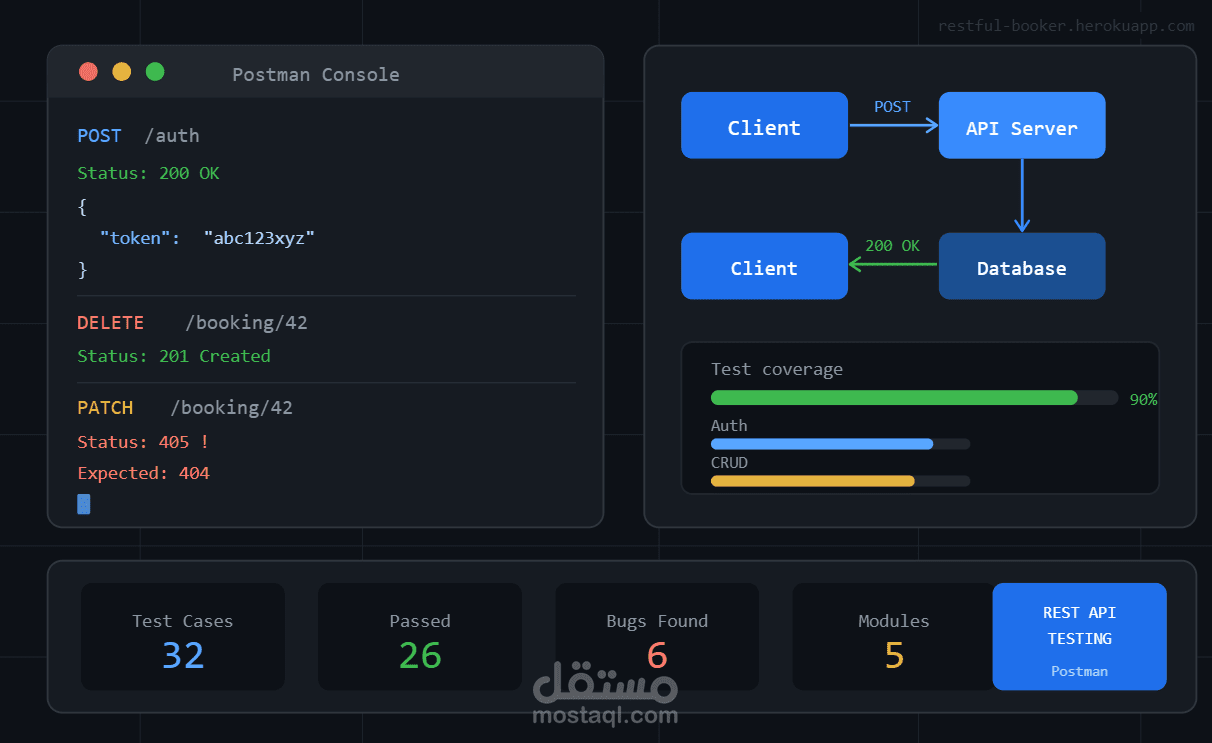
Task: Click the lower Client node receiving 200 OK
Action: (x=764, y=266)
